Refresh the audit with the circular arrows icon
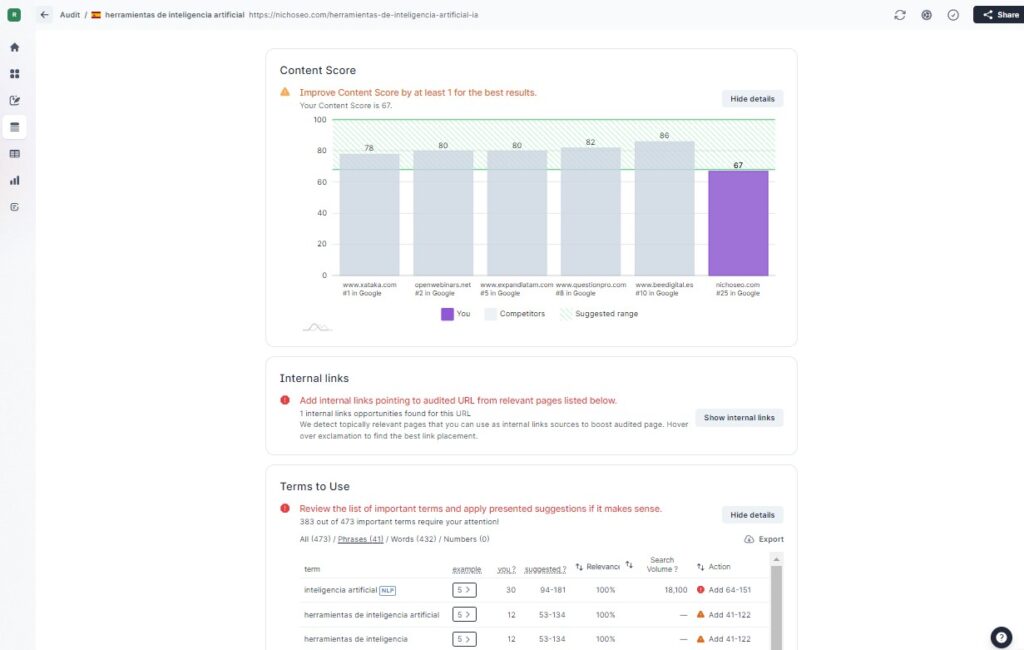 900,15
